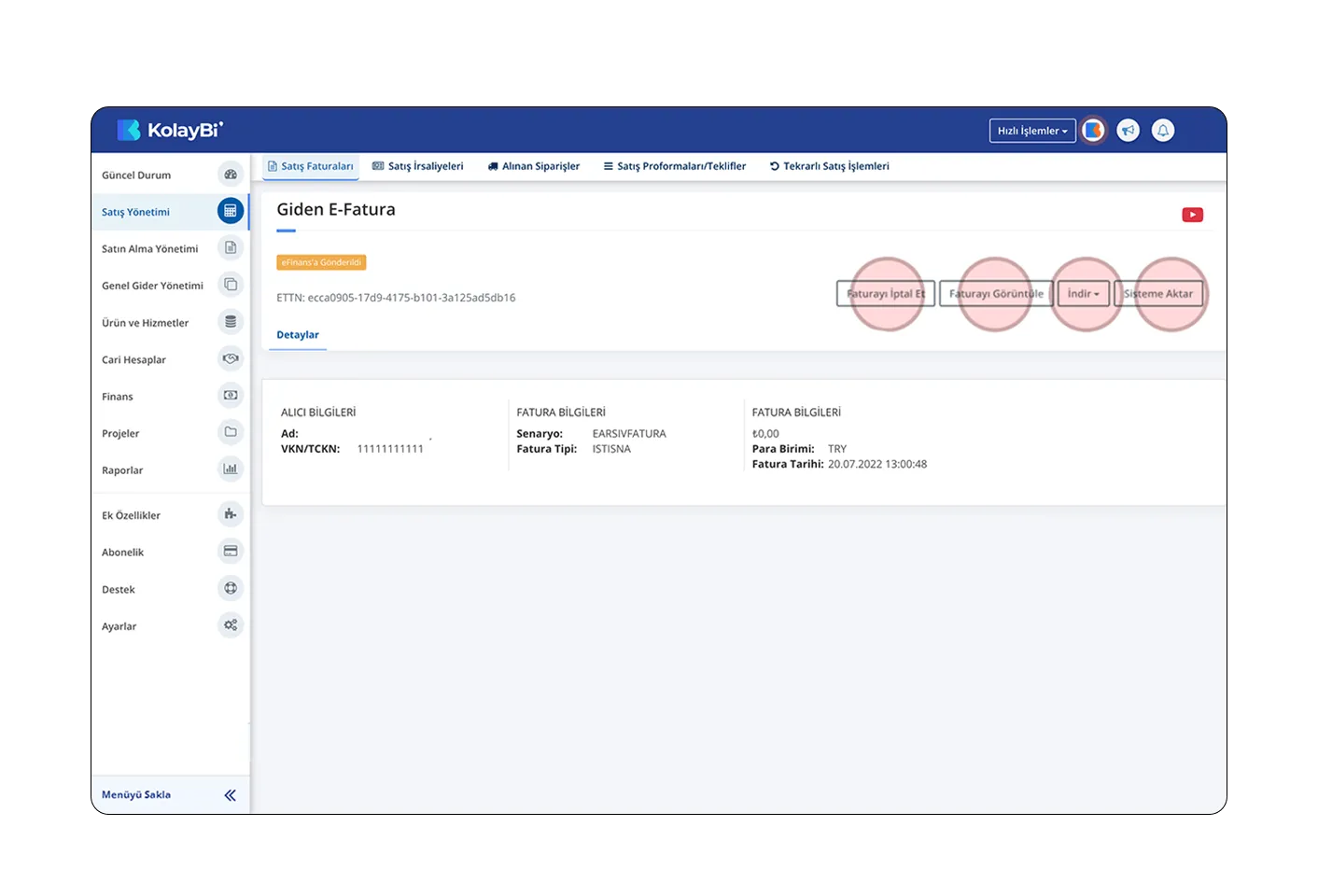Screen dimensions: 1318x896
Task: Open the Alınan Siparişler tab
Action: click(533, 166)
